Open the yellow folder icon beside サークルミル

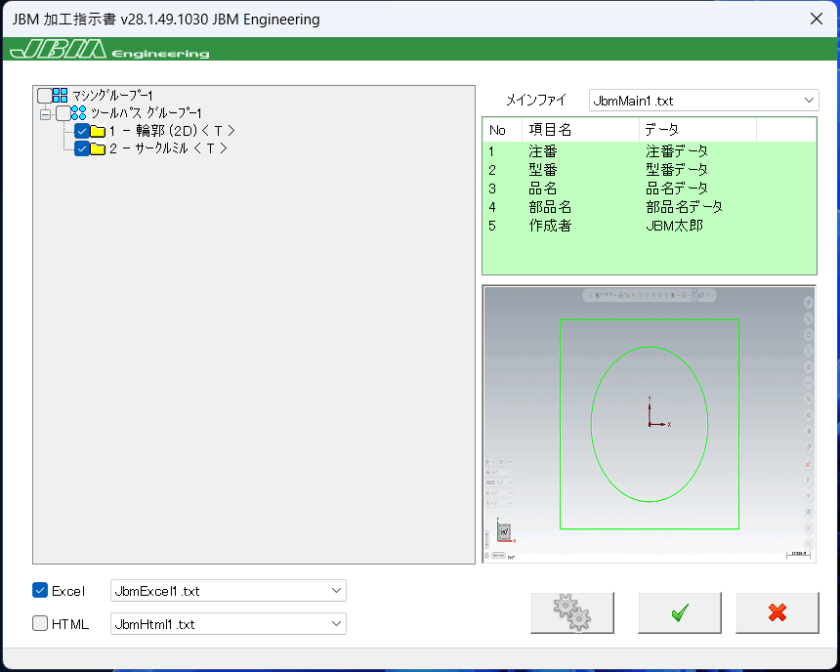point(98,148)
